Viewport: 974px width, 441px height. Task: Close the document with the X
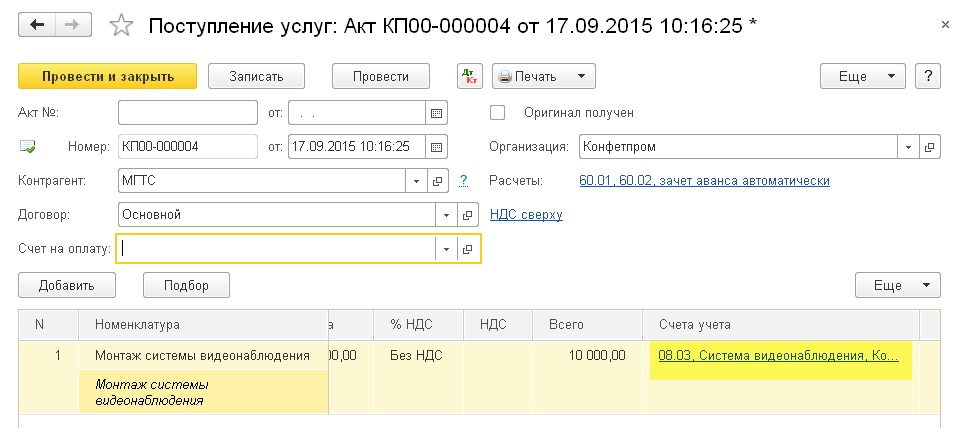(945, 25)
